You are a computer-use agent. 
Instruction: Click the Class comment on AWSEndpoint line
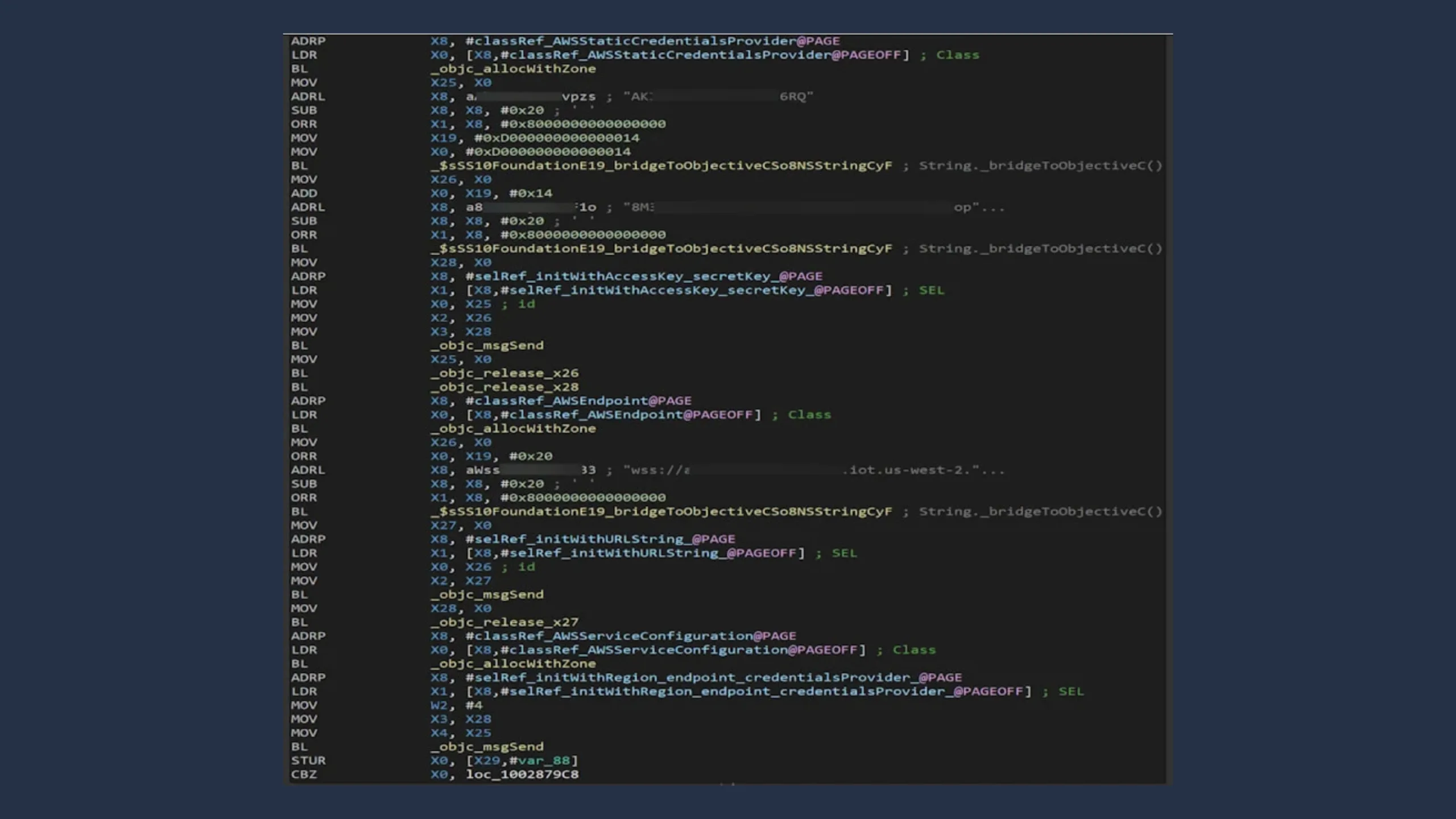coord(809,415)
